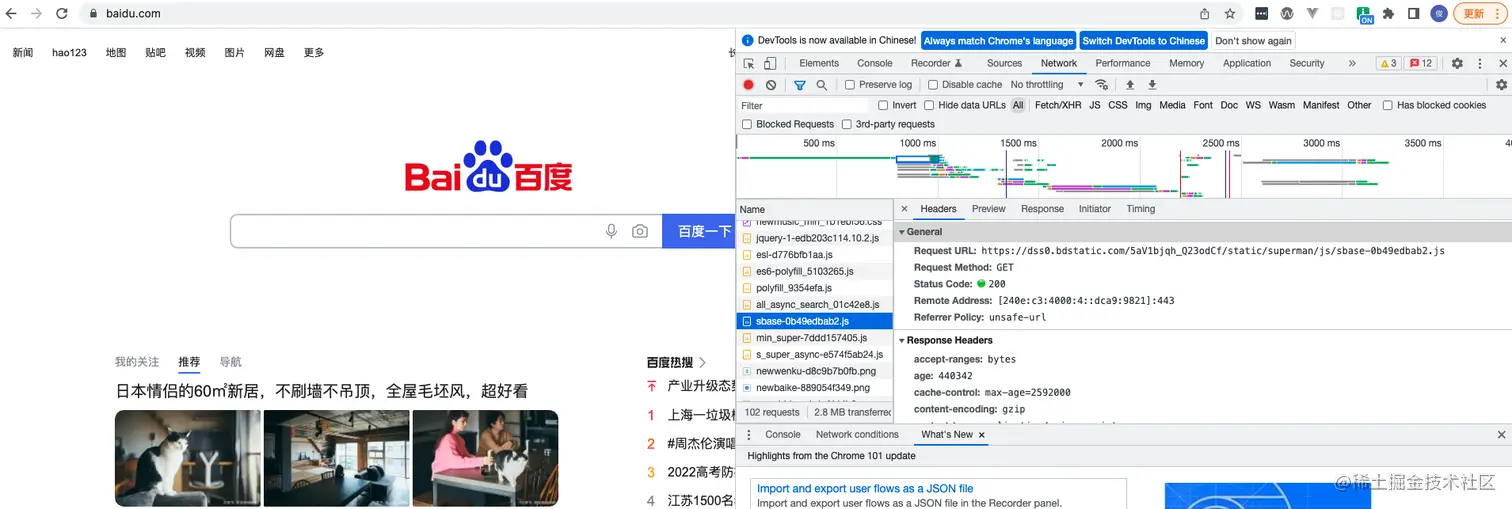1512x509 pixels.
Task: Open Import and export user flows link
Action: tap(865, 489)
